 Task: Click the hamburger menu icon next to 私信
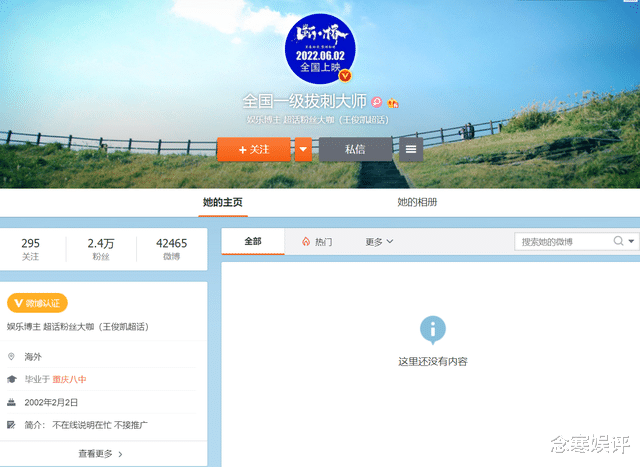click(411, 149)
